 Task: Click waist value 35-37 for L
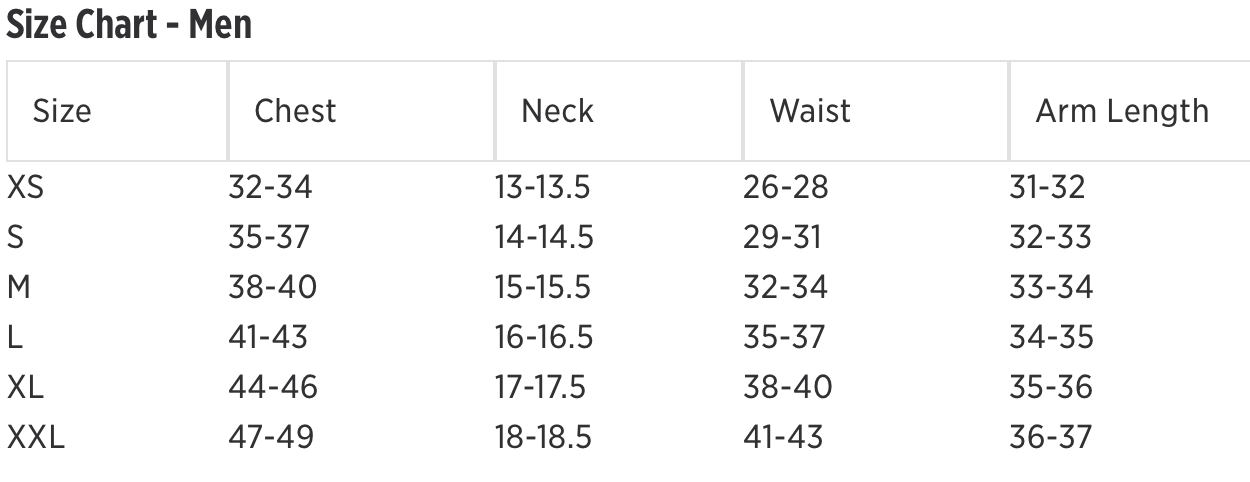[785, 337]
